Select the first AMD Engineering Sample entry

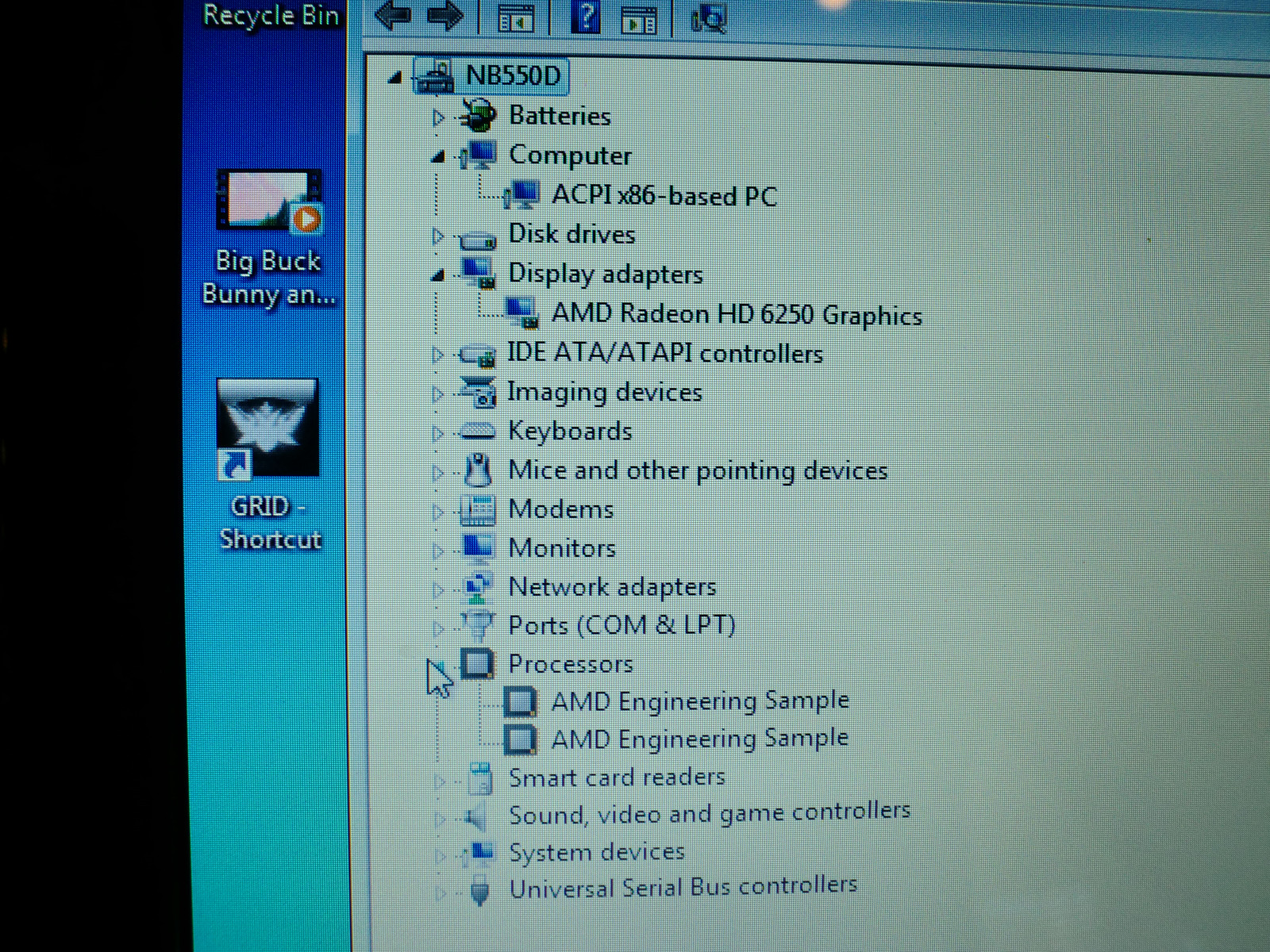point(700,701)
